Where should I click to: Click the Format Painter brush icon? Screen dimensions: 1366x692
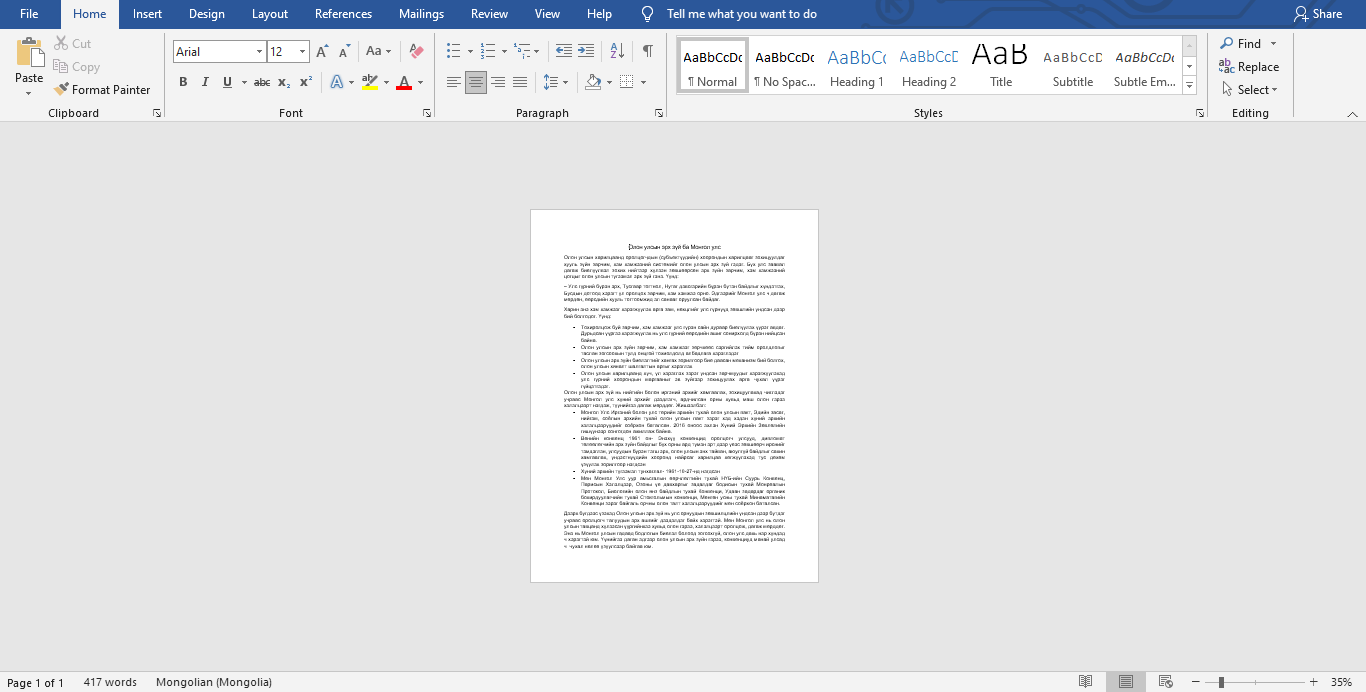tap(62, 90)
